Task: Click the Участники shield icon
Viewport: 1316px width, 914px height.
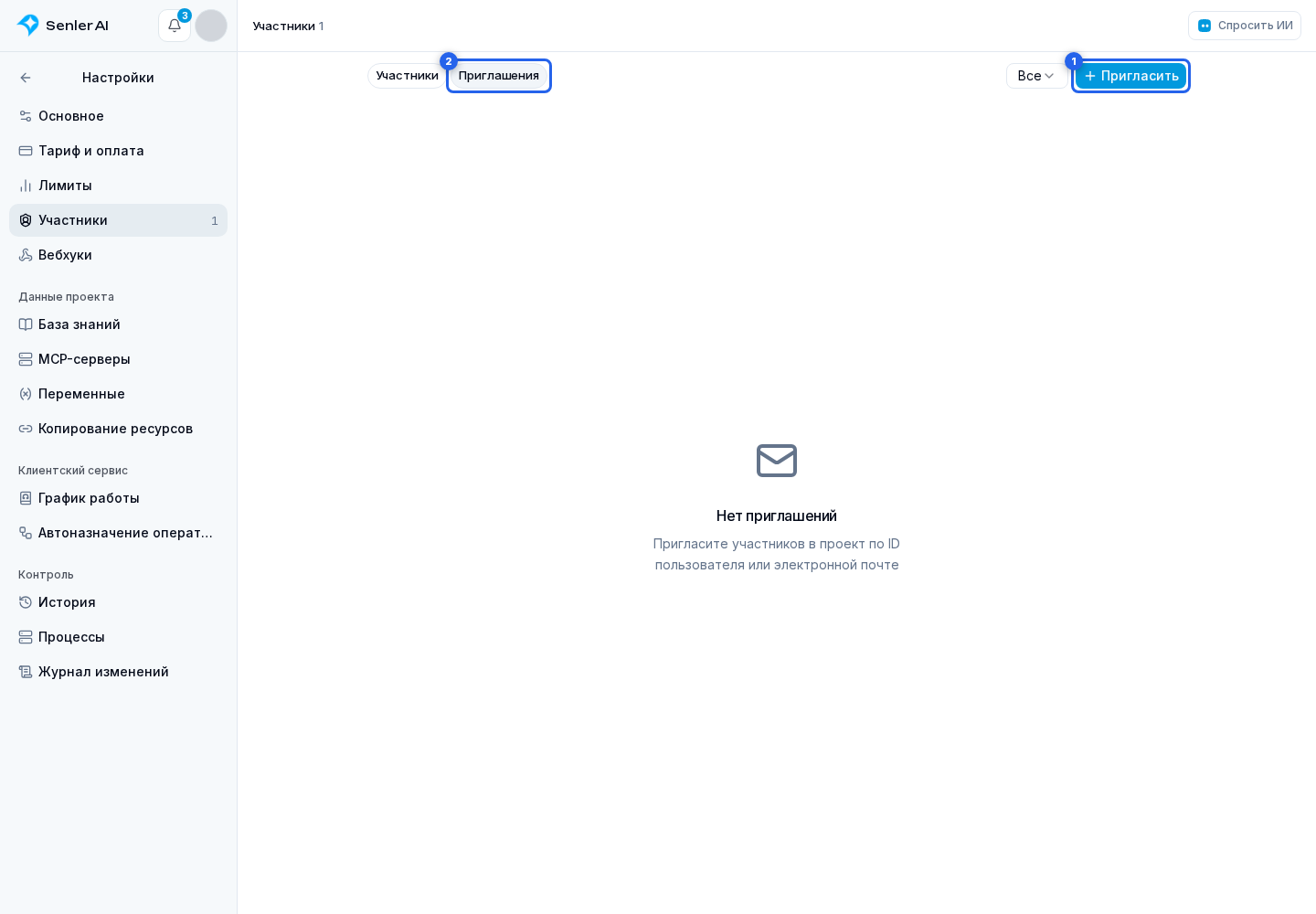Action: click(26, 220)
